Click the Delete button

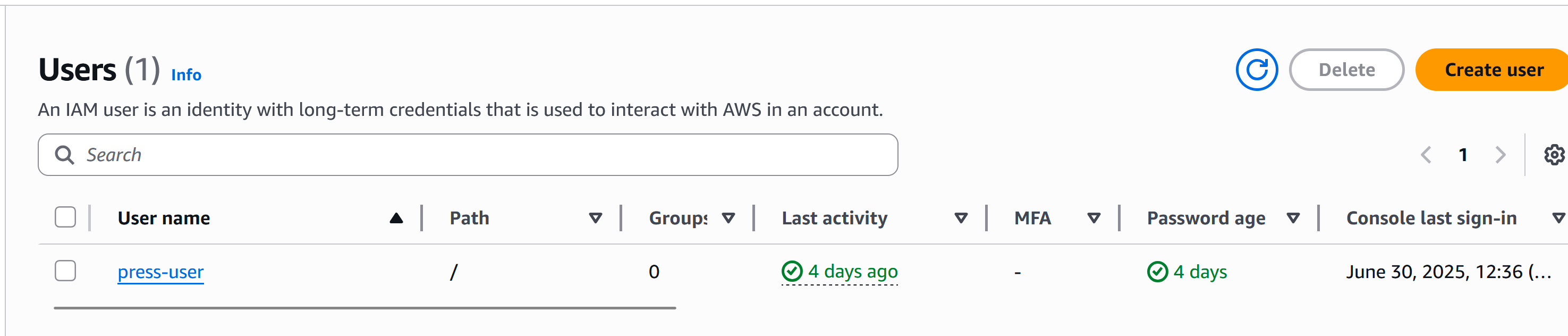coord(1346,70)
